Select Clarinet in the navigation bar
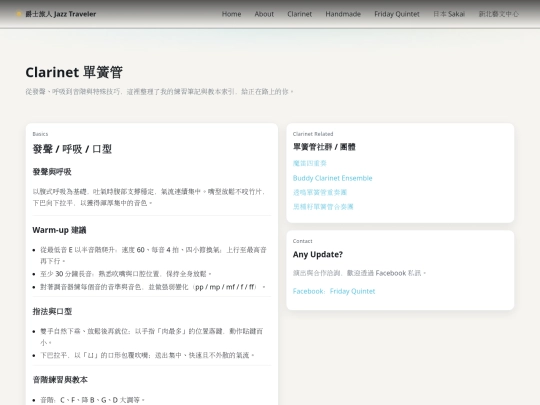Screen dimensions: 540x405 [x=300, y=14]
